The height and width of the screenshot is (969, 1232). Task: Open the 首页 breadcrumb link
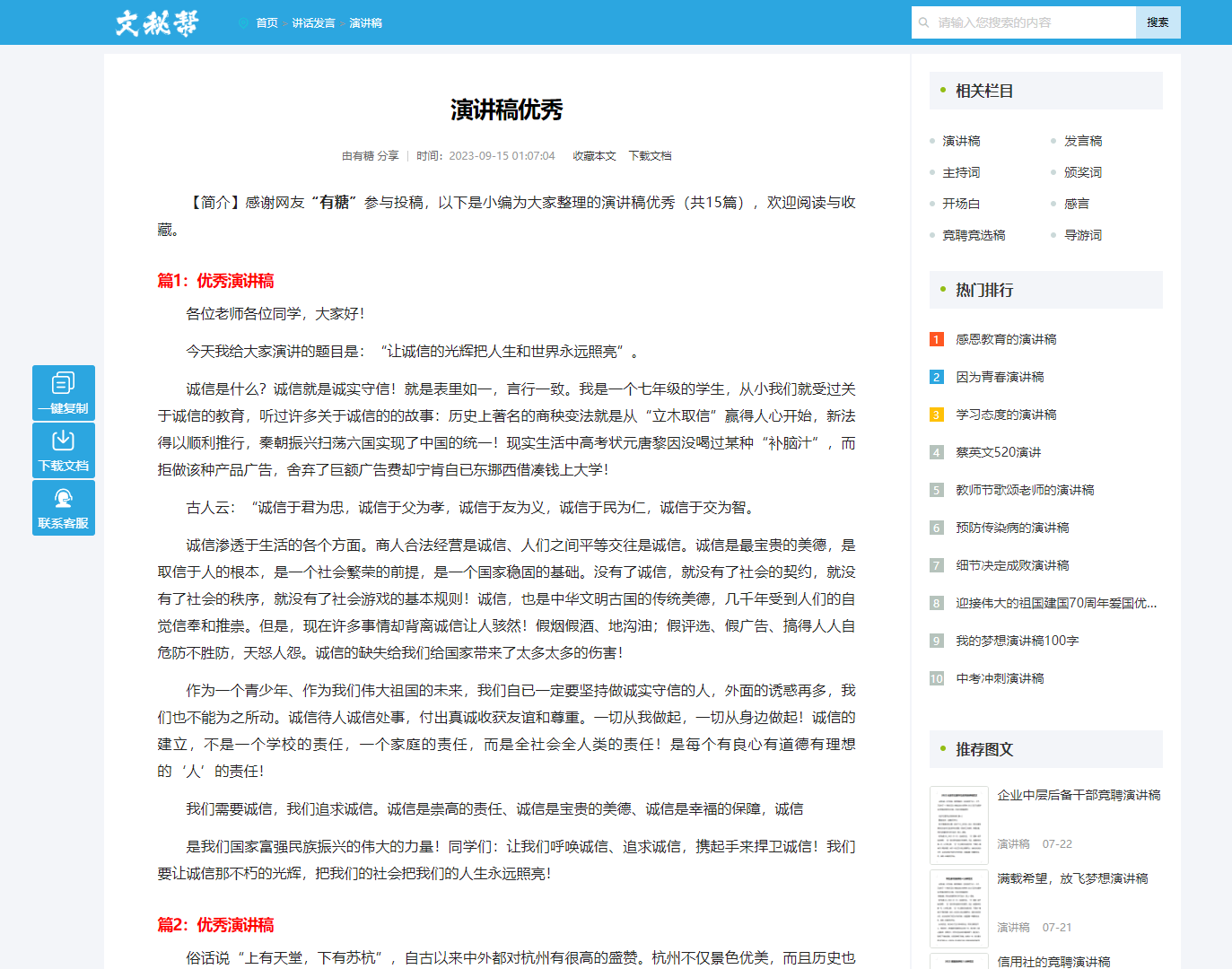click(x=266, y=22)
